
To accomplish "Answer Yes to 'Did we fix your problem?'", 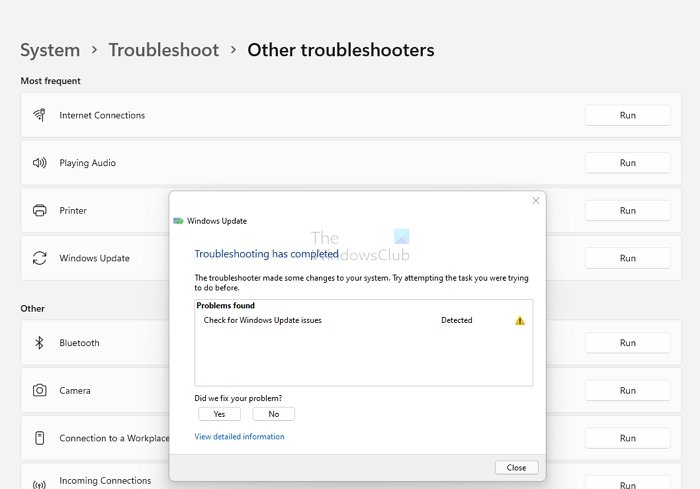I will click(x=219, y=414).
